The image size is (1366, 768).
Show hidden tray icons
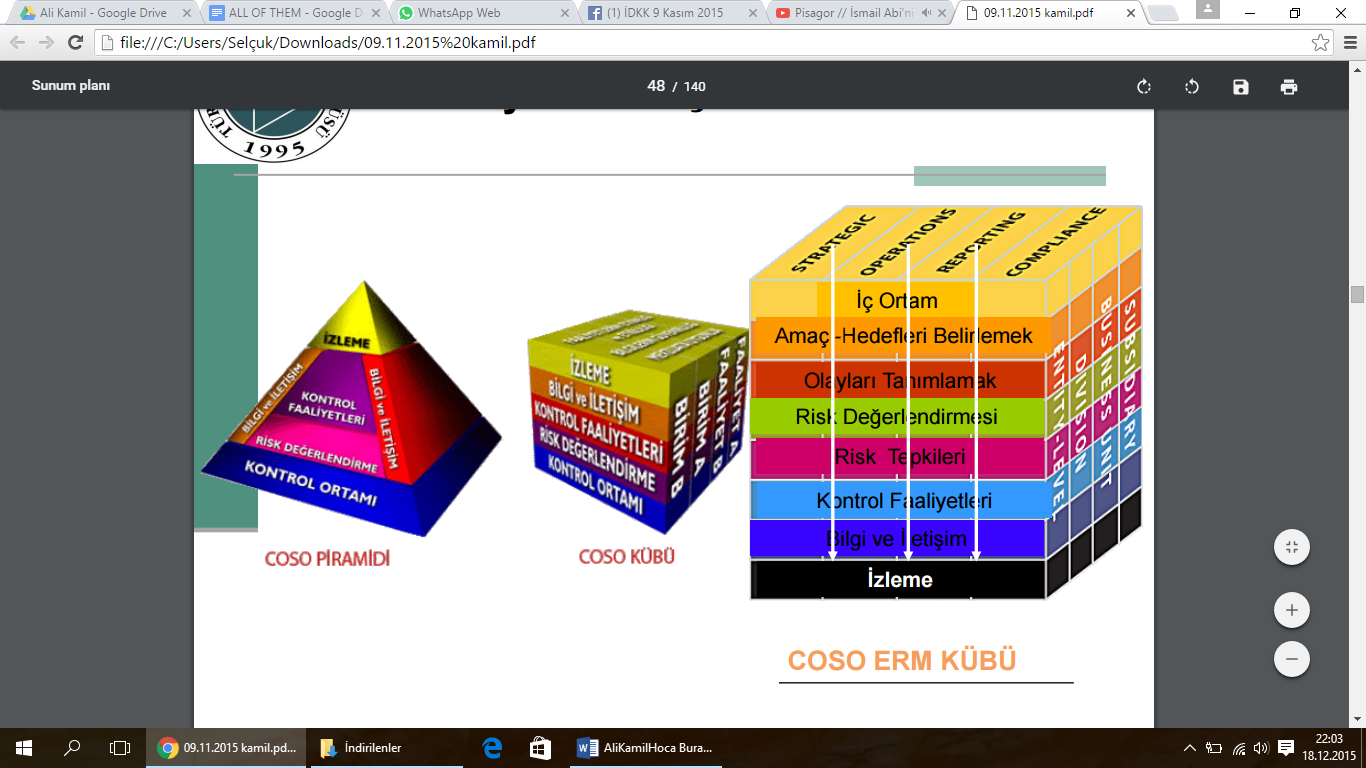tap(1190, 747)
